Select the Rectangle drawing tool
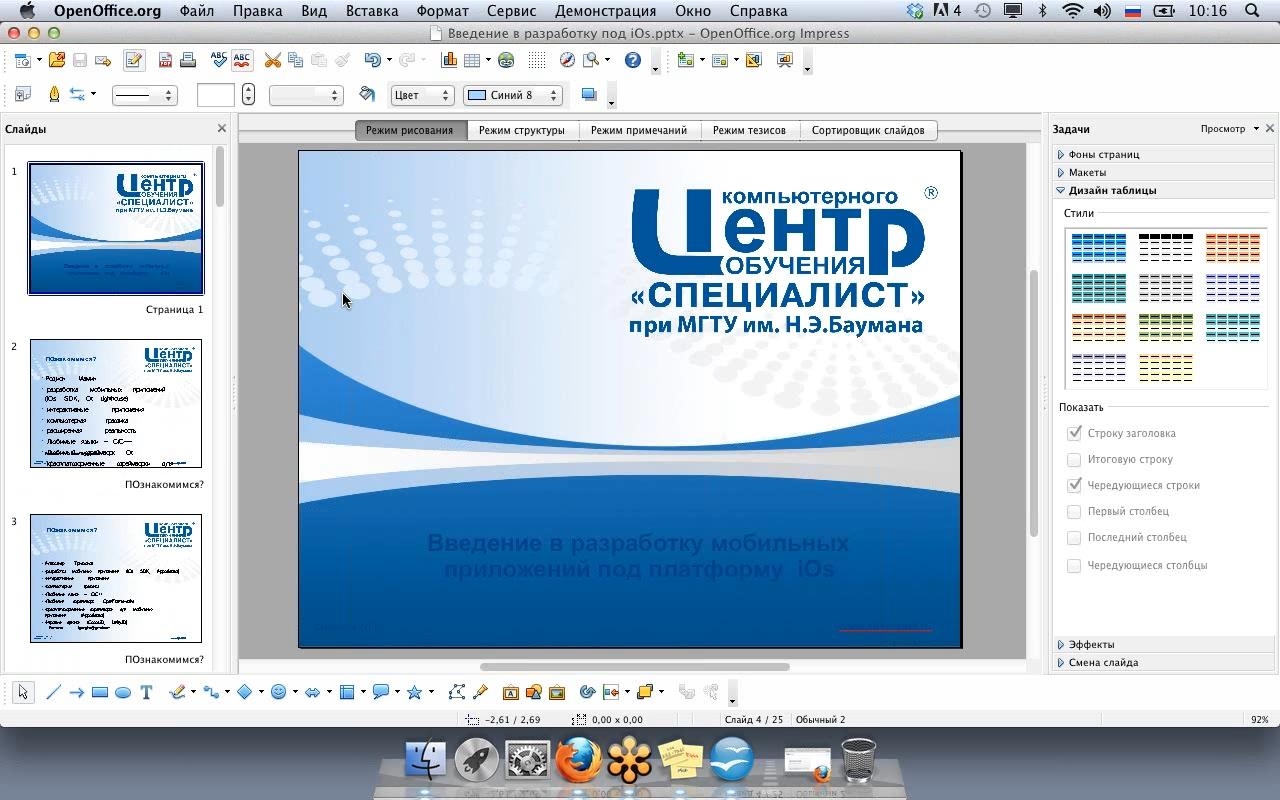This screenshot has width=1280, height=800. (100, 692)
